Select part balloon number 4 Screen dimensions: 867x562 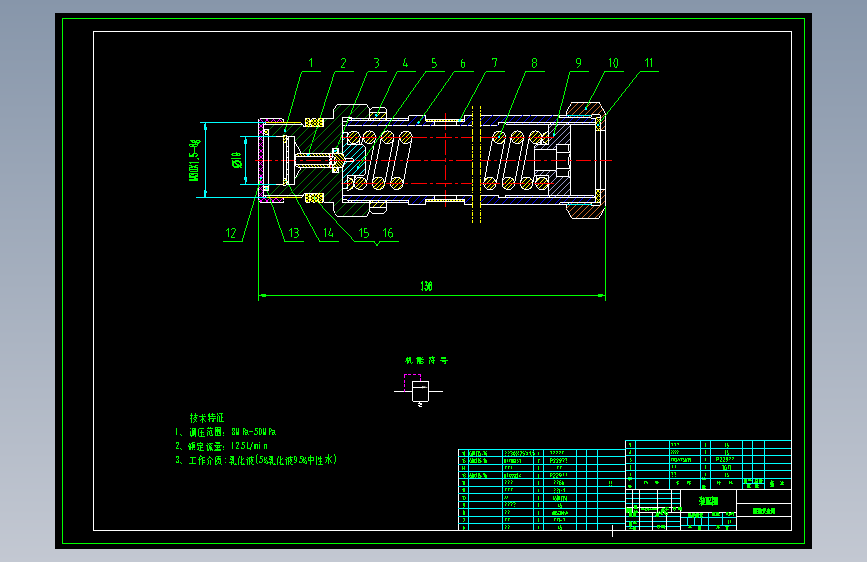(x=405, y=63)
